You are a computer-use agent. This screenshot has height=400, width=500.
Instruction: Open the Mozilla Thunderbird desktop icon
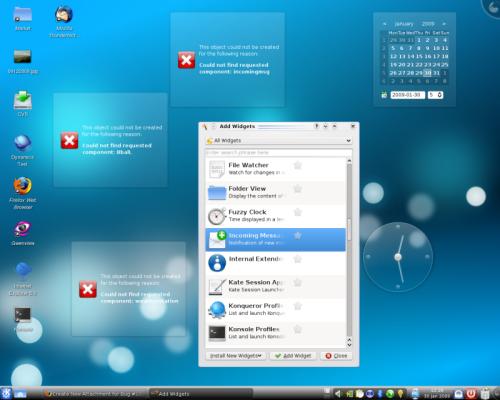point(64,15)
